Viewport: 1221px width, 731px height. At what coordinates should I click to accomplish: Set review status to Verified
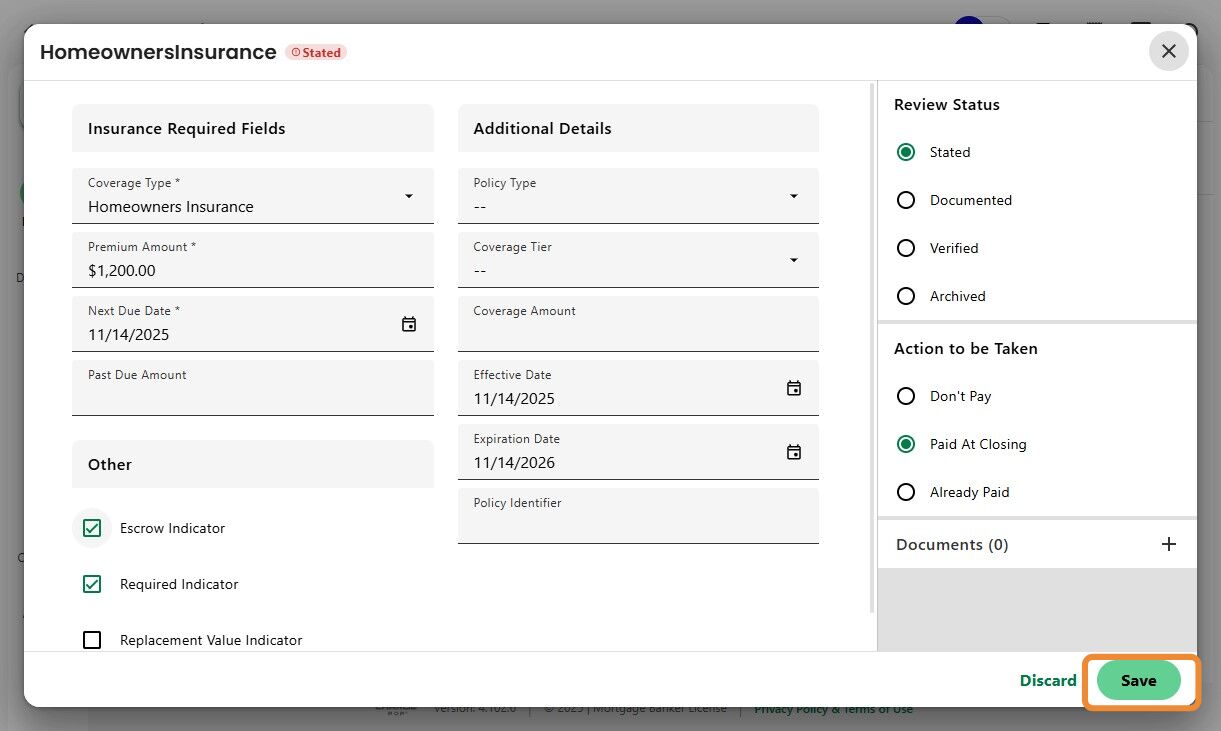pyautogui.click(x=906, y=248)
